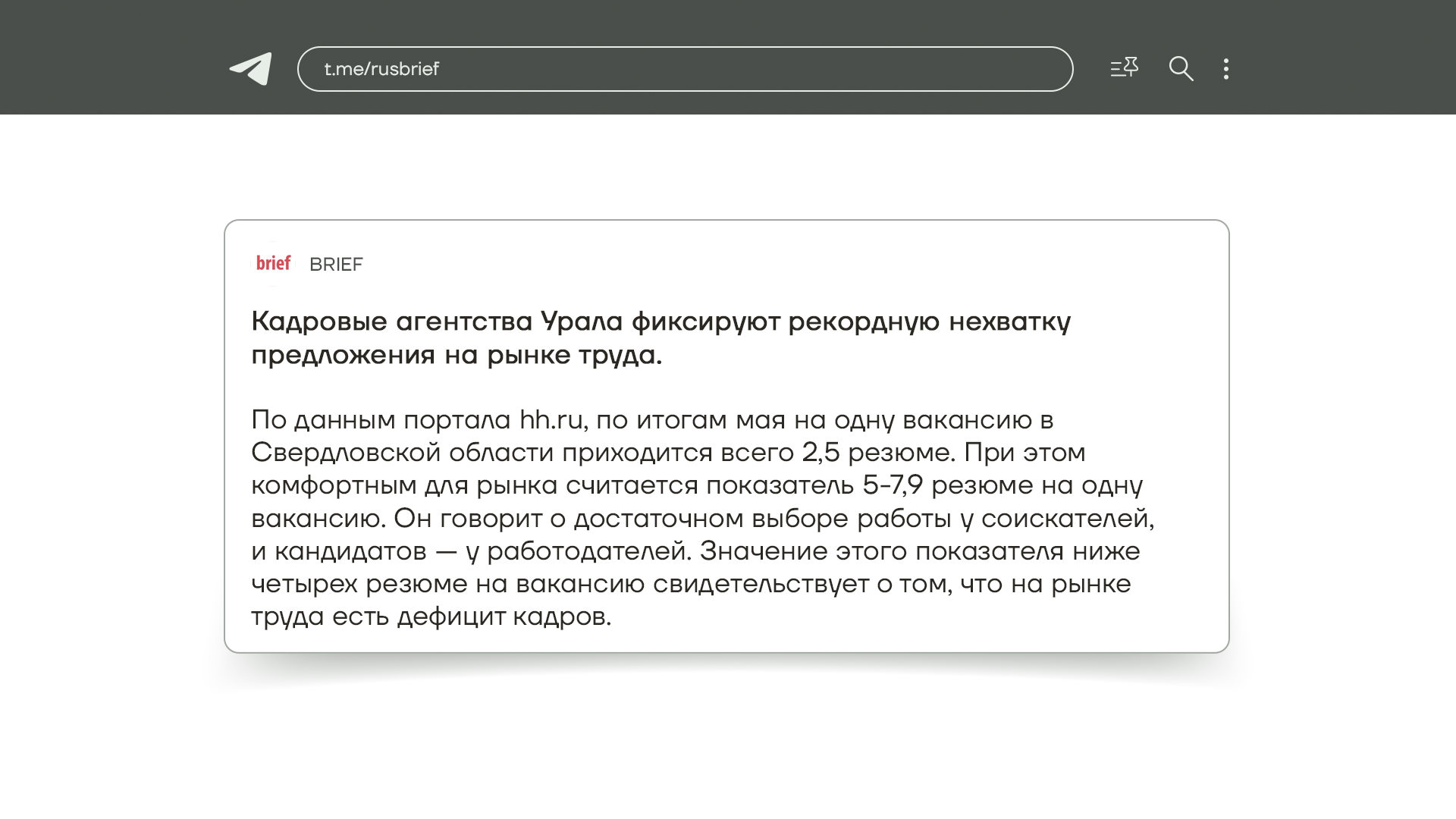Click the hh.ru mention in post

click(x=551, y=419)
